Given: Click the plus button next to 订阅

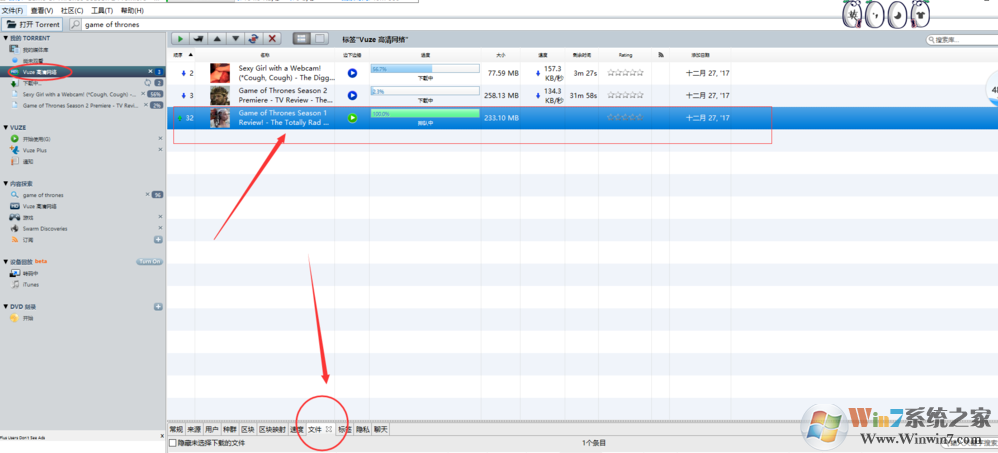Looking at the screenshot, I should coord(158,240).
